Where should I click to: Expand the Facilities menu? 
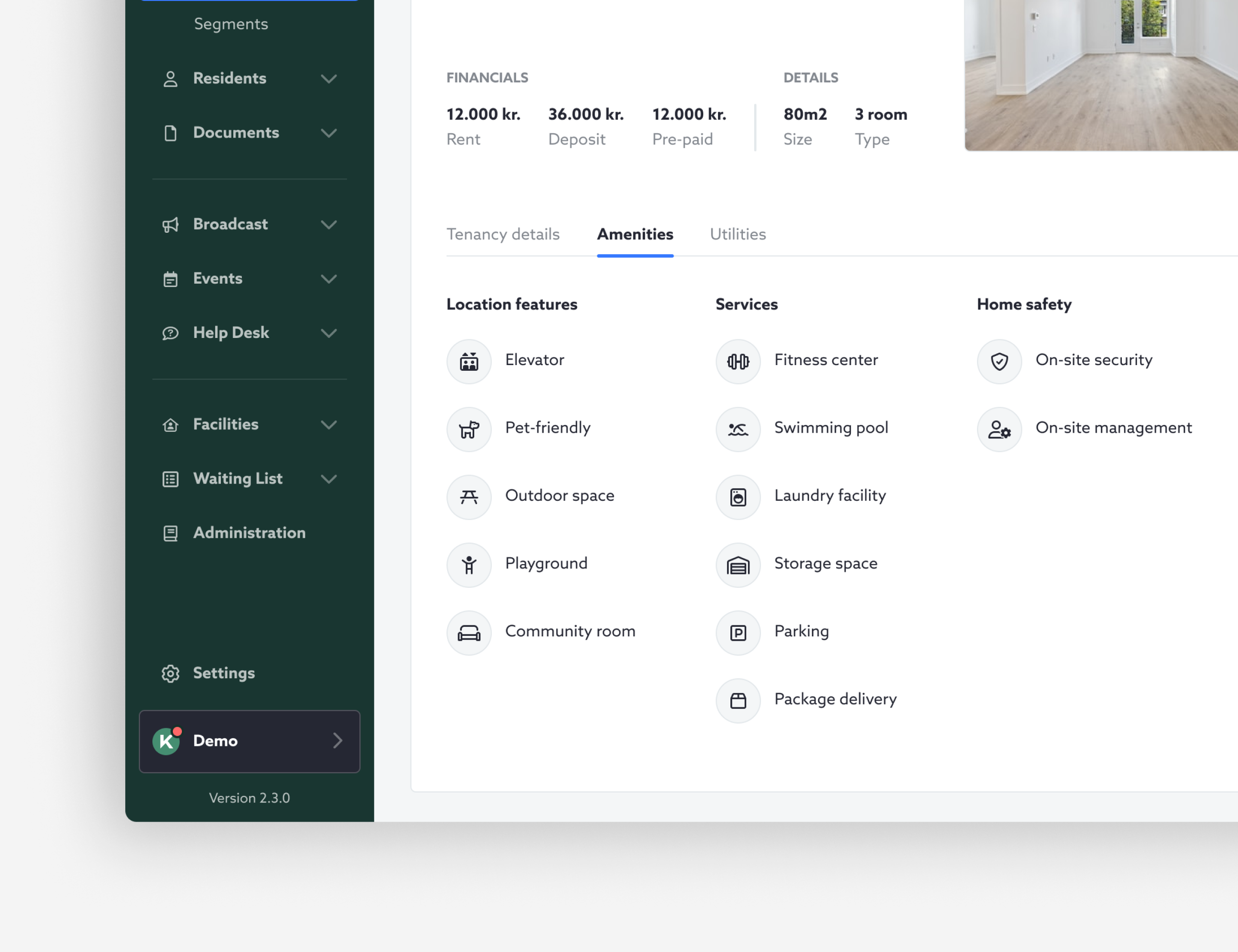pyautogui.click(x=329, y=425)
